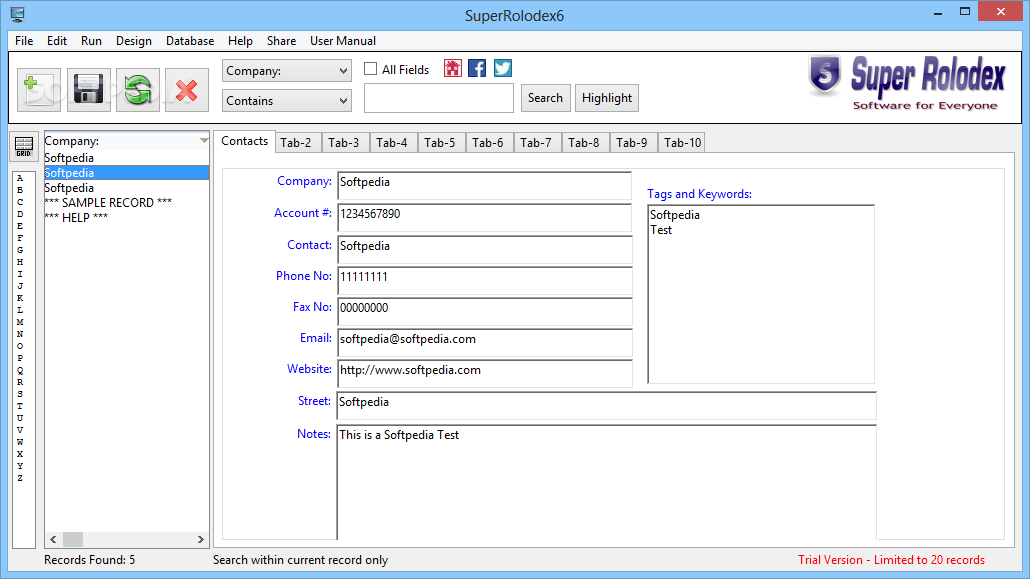Select the first Softpedia record in list
This screenshot has width=1030, height=579.
pyautogui.click(x=126, y=158)
